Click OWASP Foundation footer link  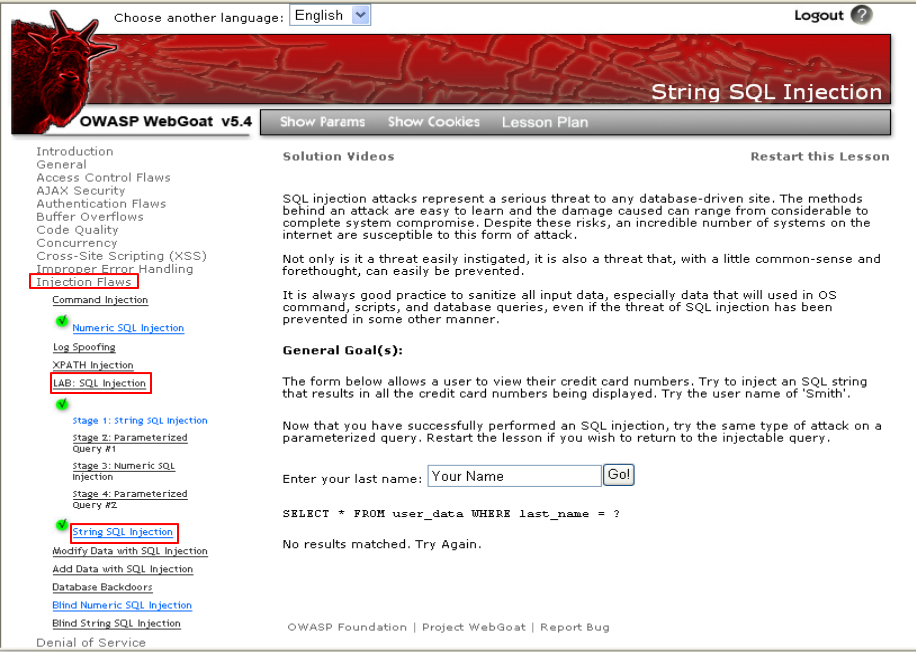347,627
